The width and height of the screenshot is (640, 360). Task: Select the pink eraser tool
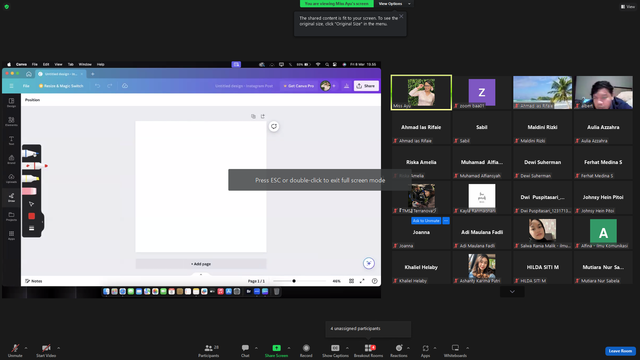point(30,191)
